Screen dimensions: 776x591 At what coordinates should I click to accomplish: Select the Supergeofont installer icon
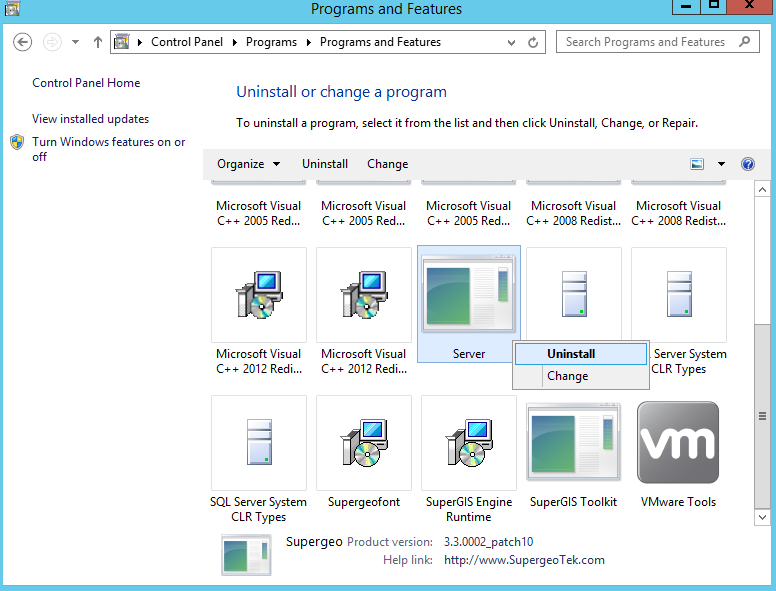364,443
